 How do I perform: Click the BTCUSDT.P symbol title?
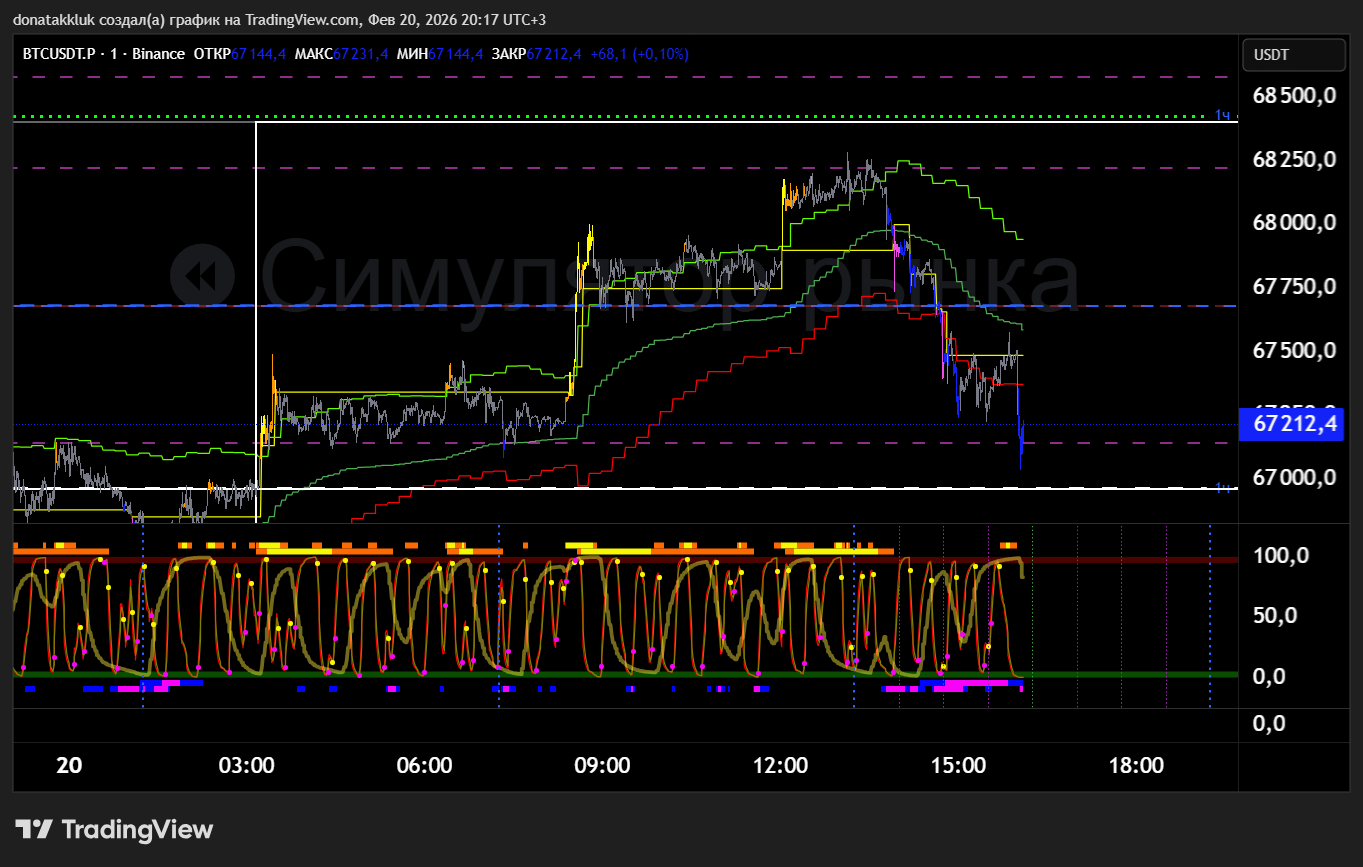coord(59,54)
